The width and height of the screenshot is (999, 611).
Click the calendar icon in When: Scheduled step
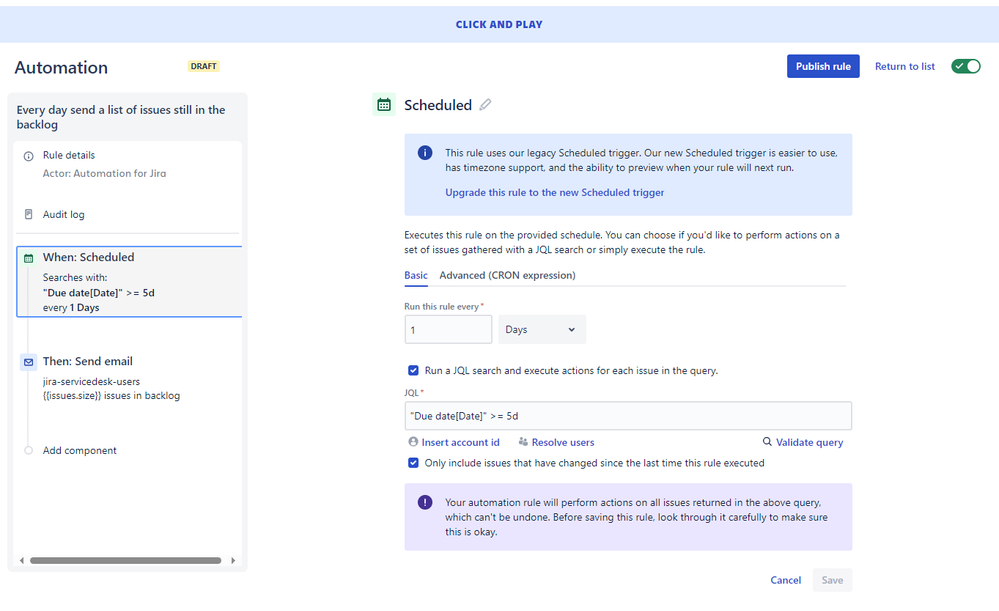(x=29, y=258)
